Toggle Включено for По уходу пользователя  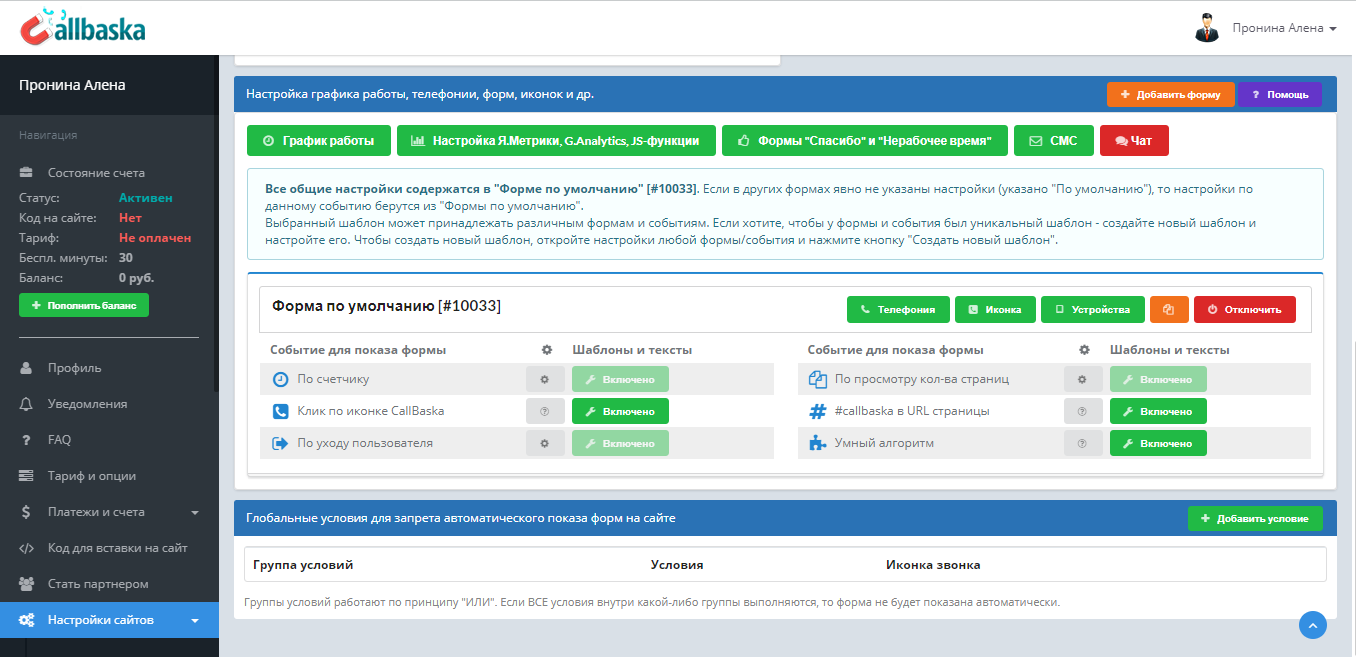620,443
